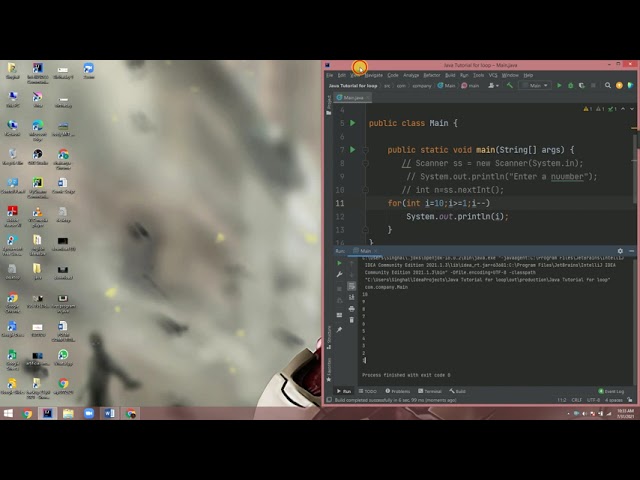The width and height of the screenshot is (640, 480).
Task: Click '4 spaces' indent in status bar
Action: (x=613, y=400)
